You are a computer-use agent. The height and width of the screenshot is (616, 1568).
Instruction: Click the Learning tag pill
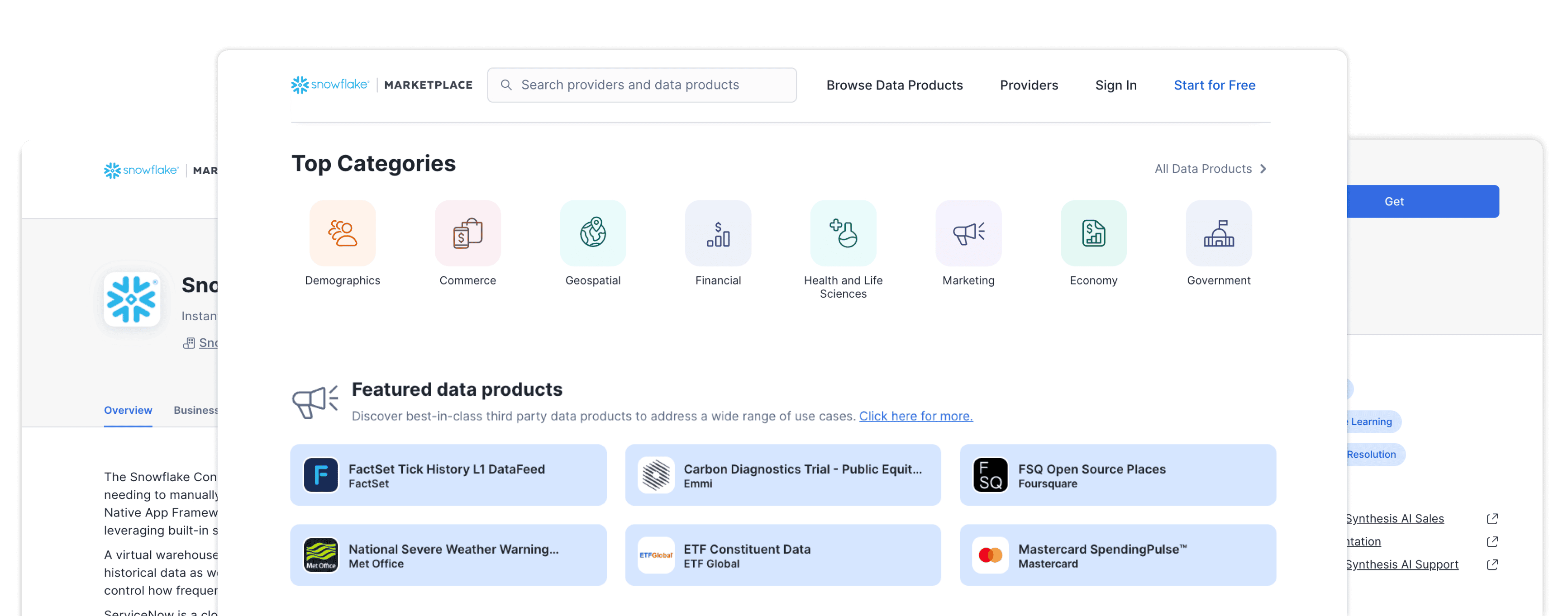[1373, 422]
